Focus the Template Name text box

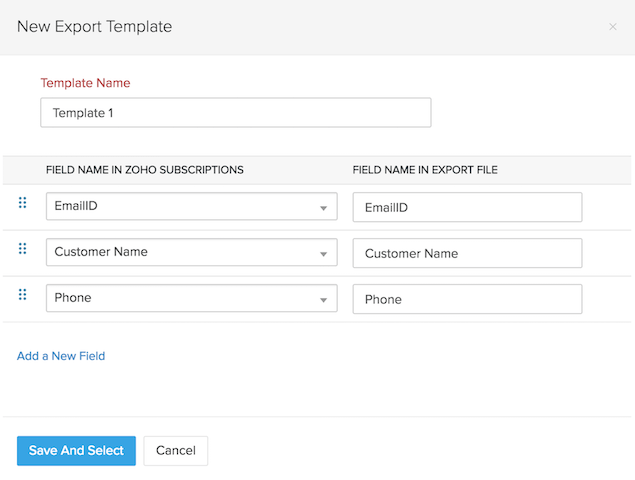pyautogui.click(x=235, y=113)
